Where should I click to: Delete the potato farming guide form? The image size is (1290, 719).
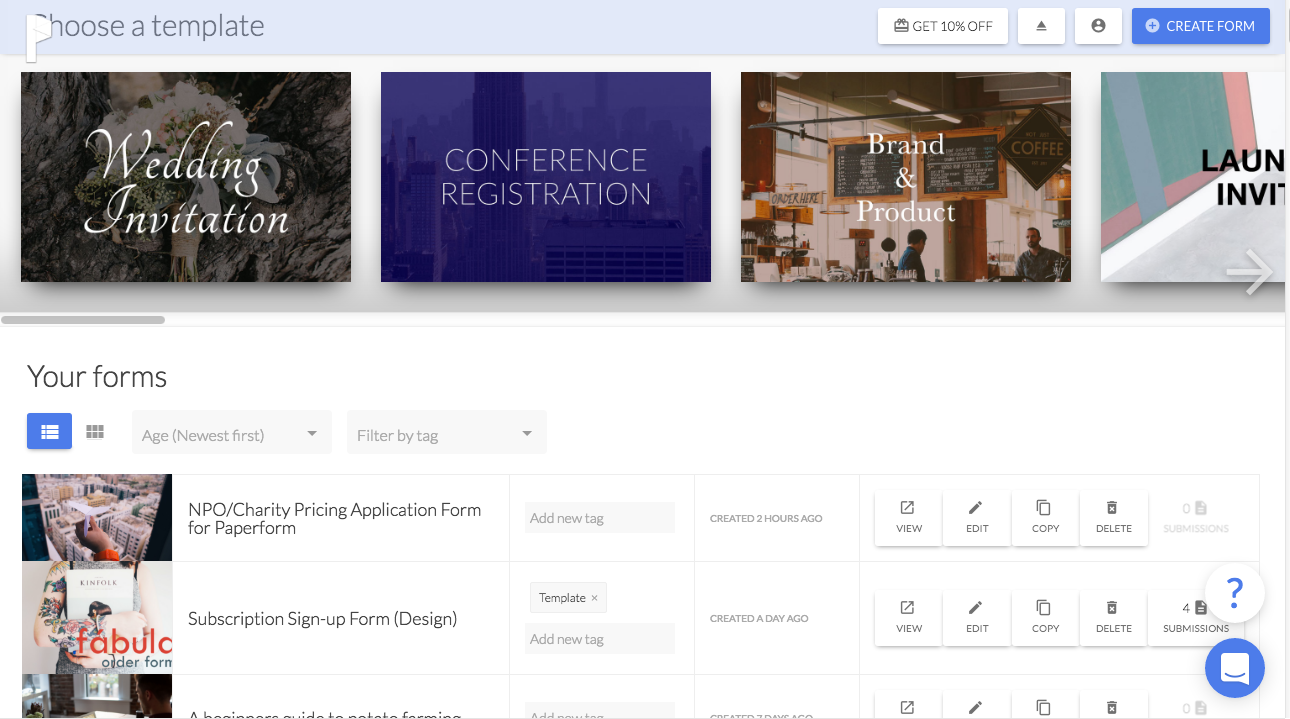coord(1113,705)
